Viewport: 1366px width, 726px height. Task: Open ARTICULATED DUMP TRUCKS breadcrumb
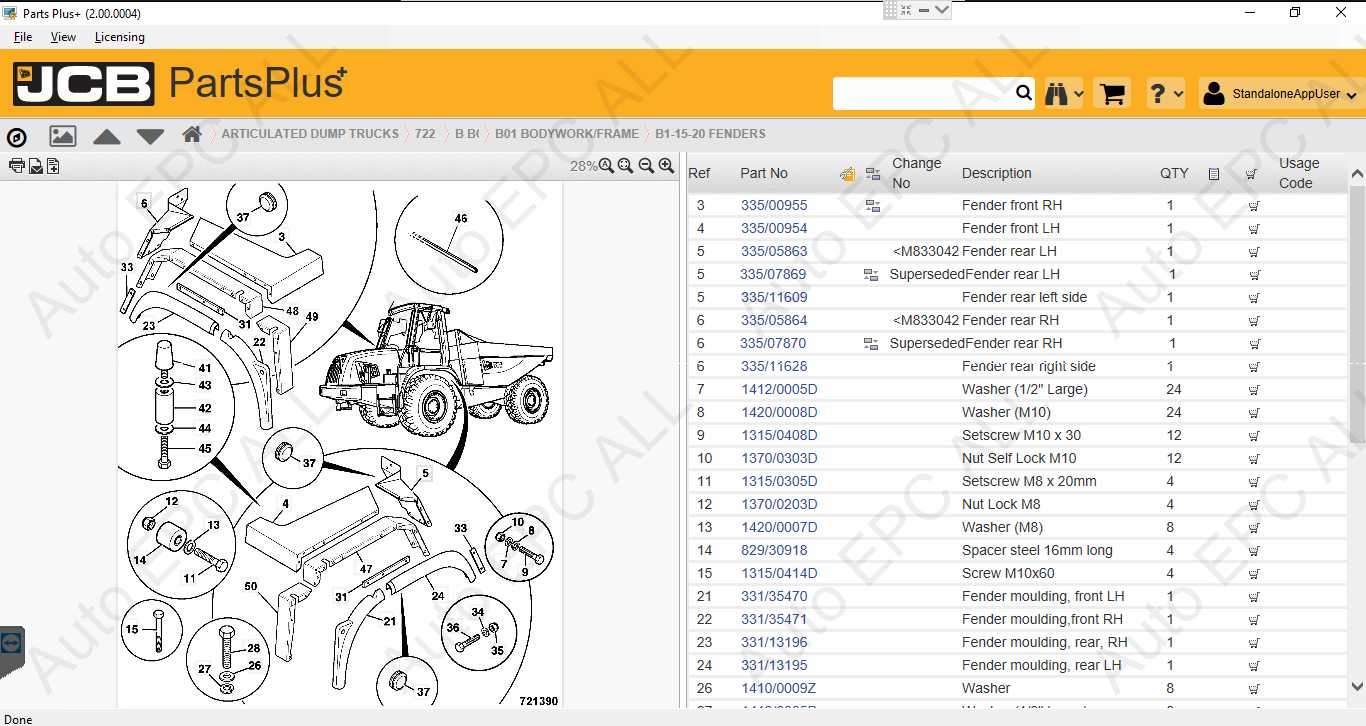click(x=310, y=134)
